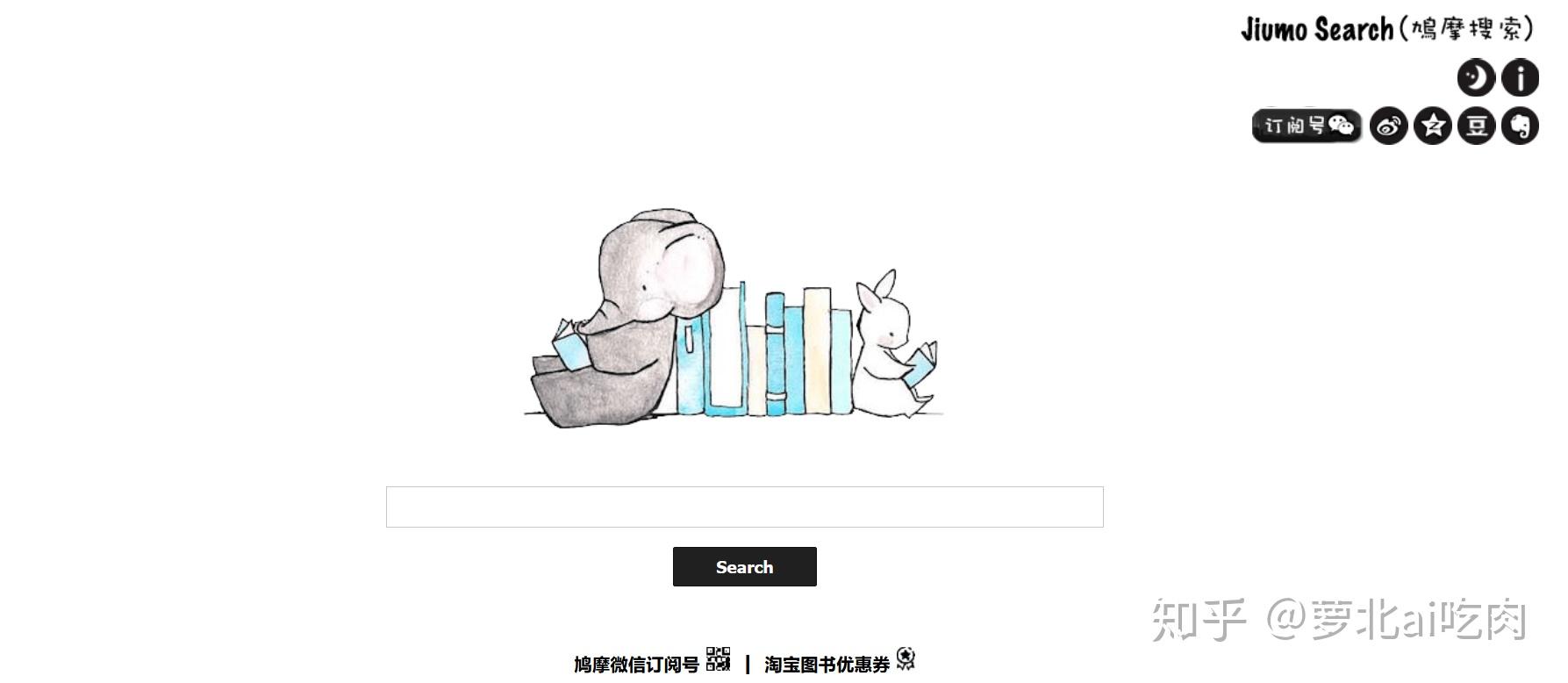Image resolution: width=1568 pixels, height=683 pixels.
Task: Click the Jiumo Search title logo
Action: point(1387,29)
